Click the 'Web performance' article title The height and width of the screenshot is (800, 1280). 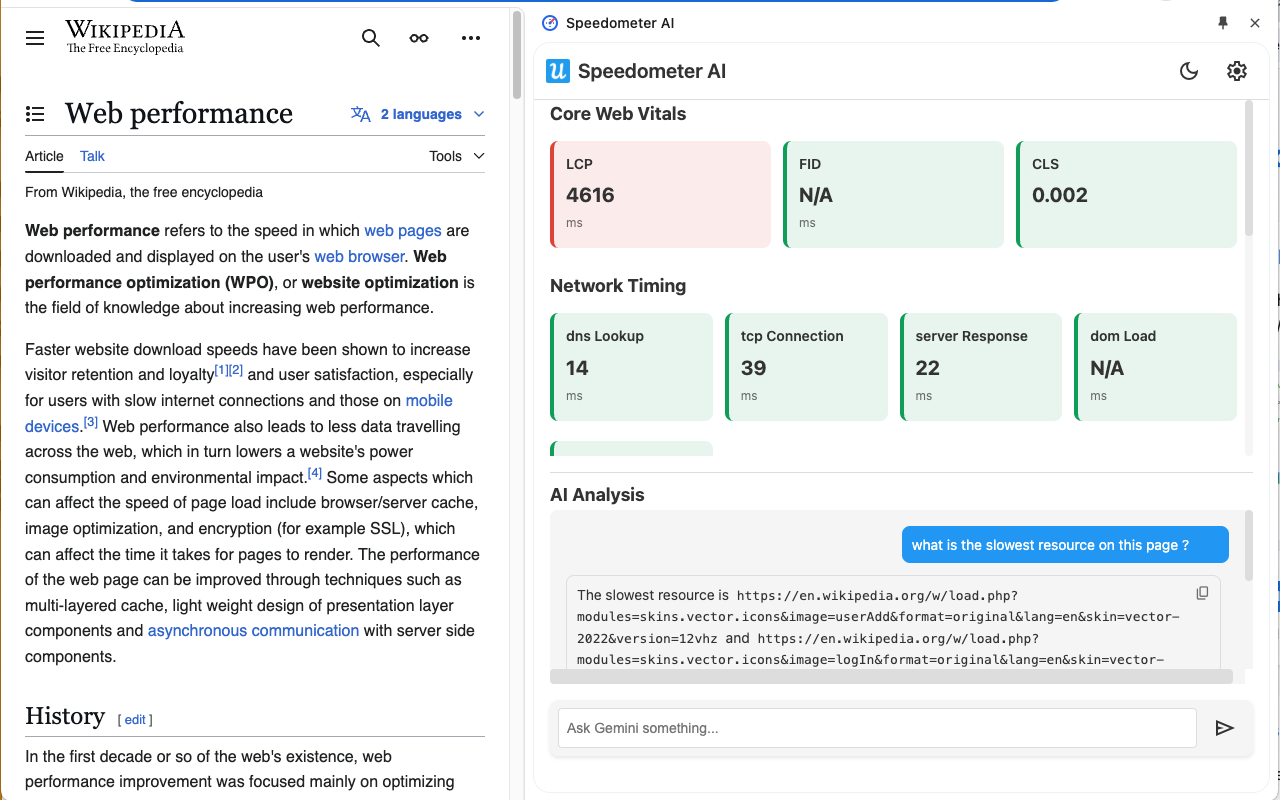(179, 114)
